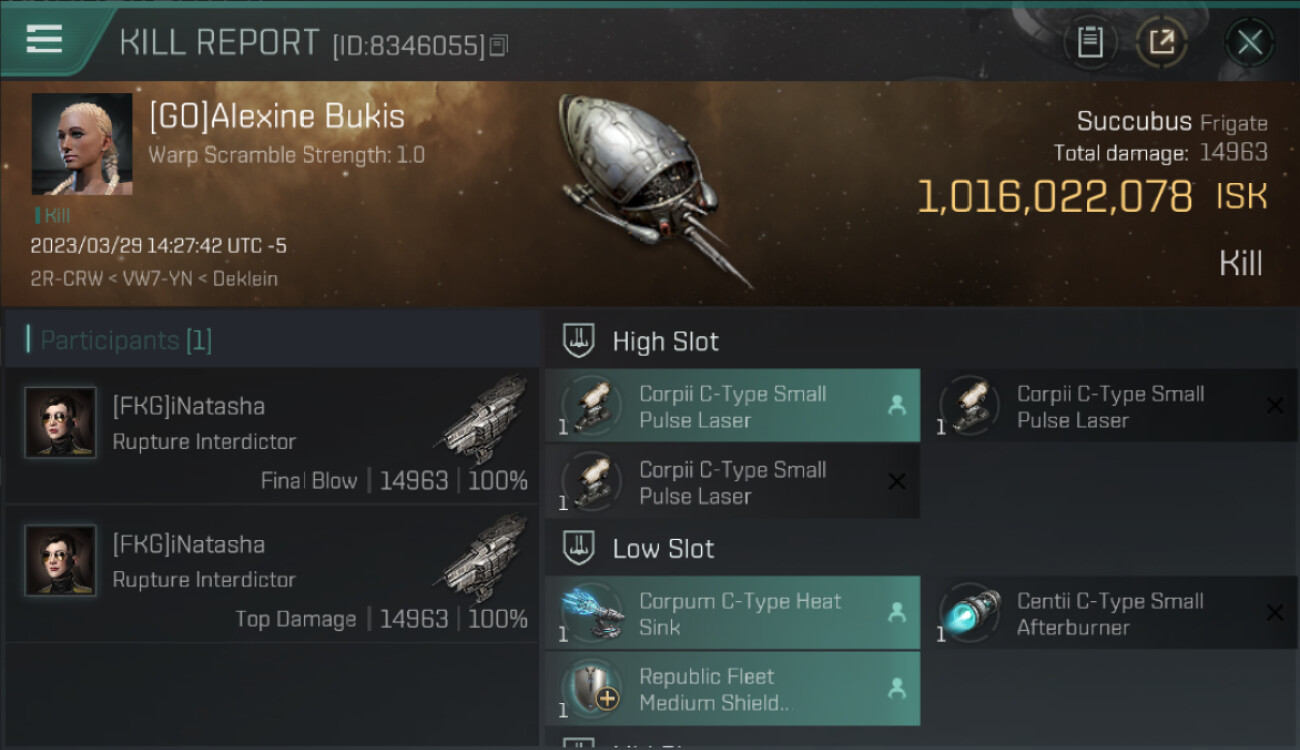Open Alexine Bukis character portrait
Viewport: 1300px width, 750px height.
(82, 144)
